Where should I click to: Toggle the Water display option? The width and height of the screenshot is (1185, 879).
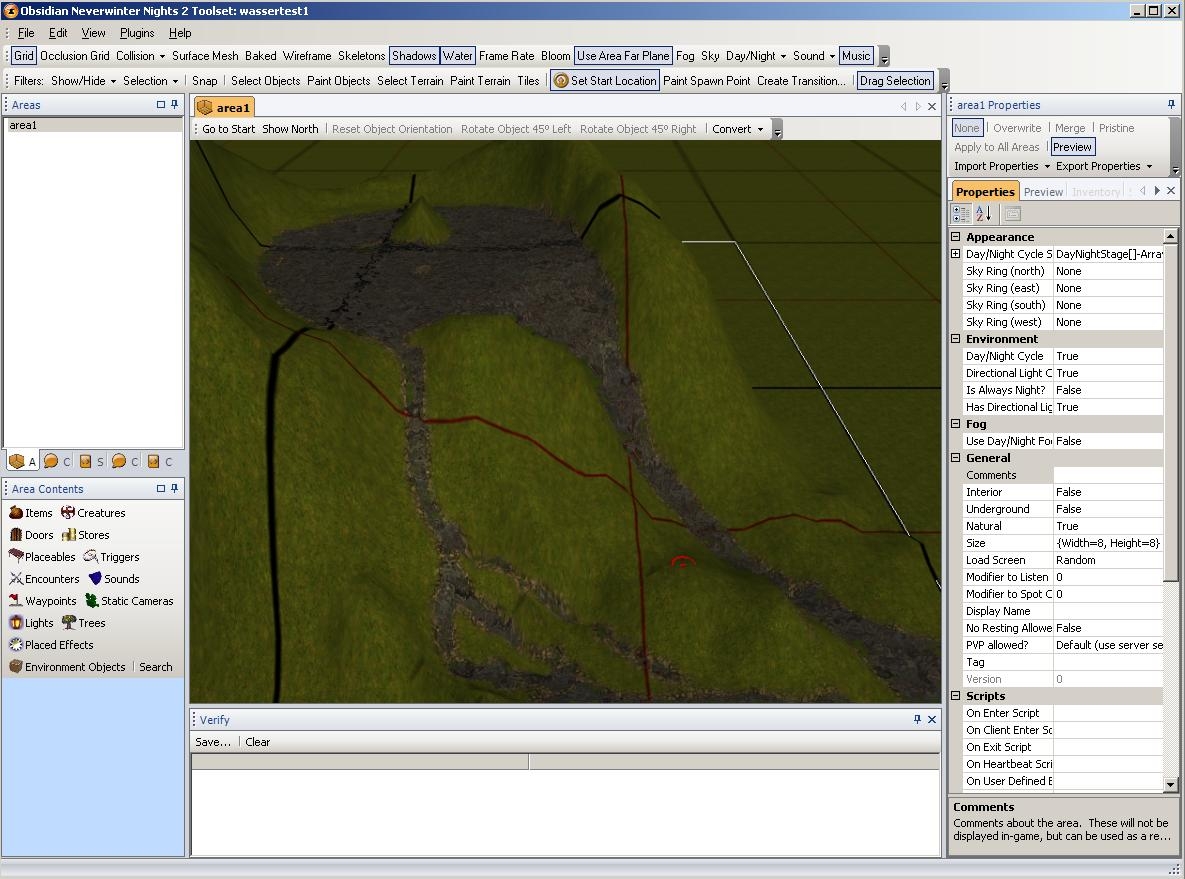[x=458, y=56]
